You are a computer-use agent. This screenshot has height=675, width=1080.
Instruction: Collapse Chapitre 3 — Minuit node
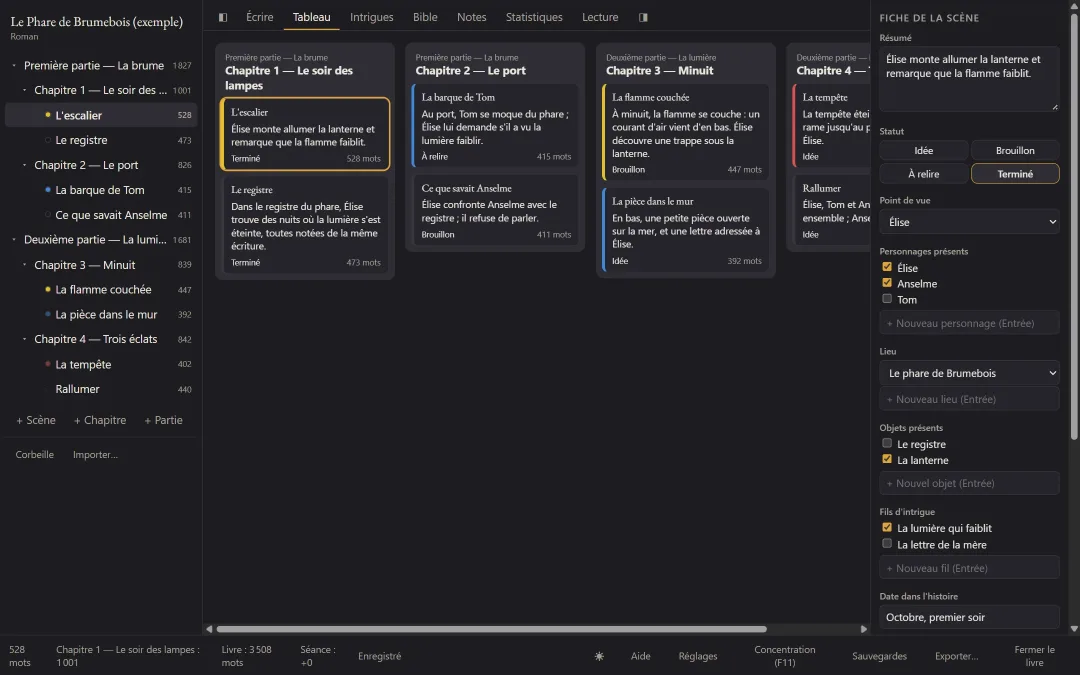pyautogui.click(x=25, y=264)
